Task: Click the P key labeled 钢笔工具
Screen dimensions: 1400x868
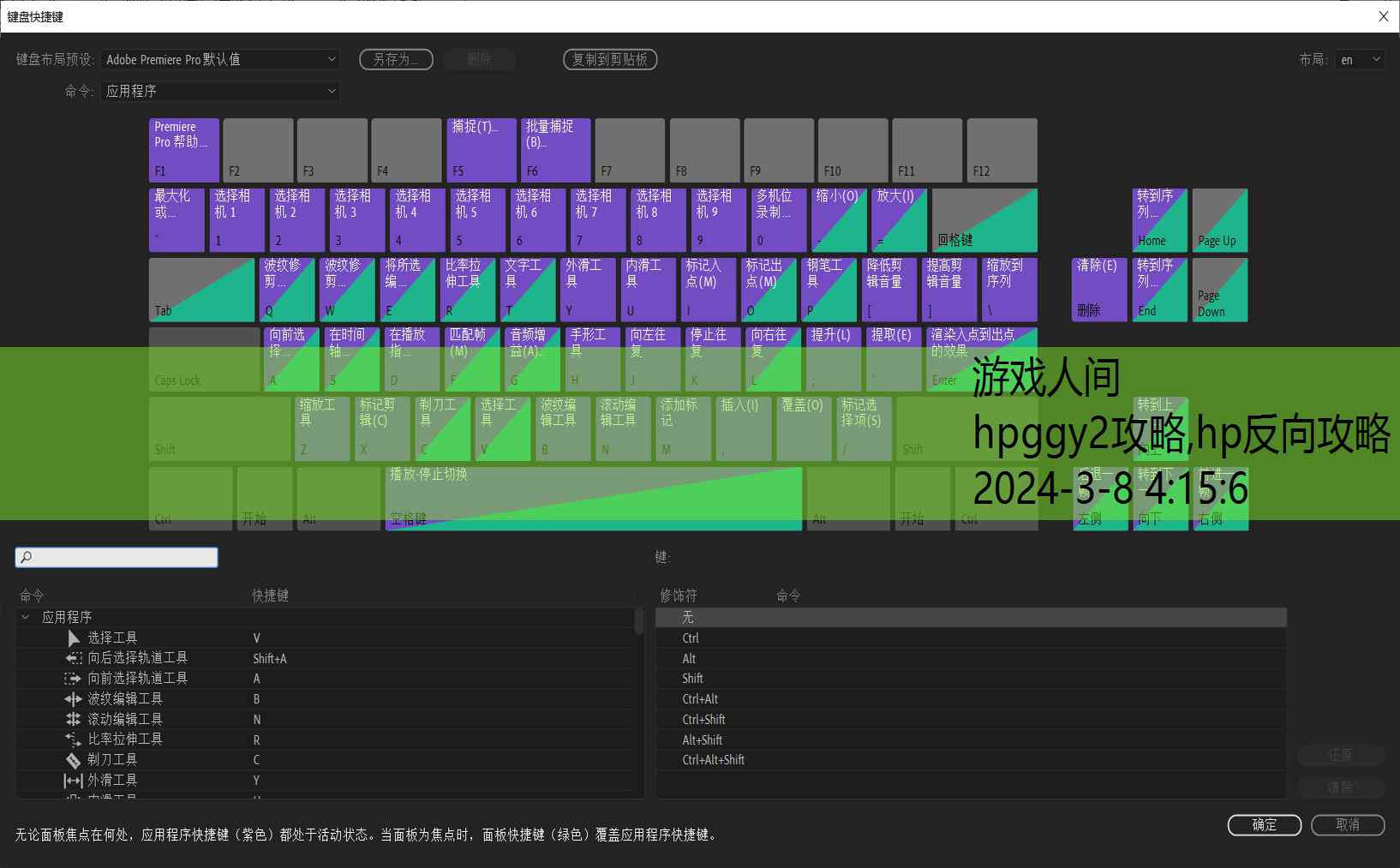Action: pyautogui.click(x=829, y=290)
